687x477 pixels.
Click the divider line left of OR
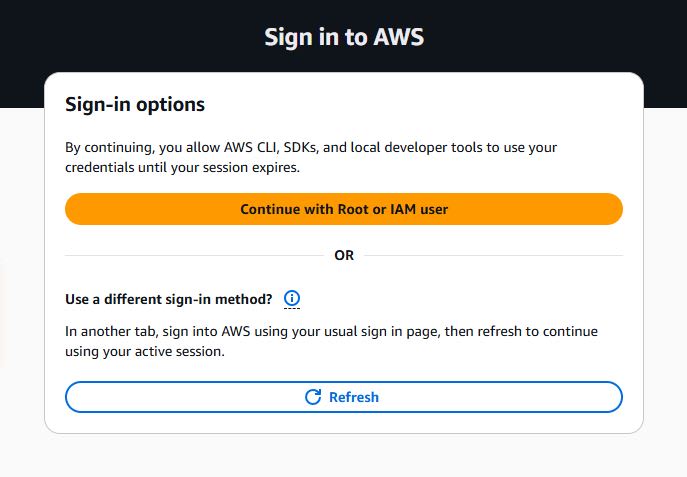coord(194,255)
